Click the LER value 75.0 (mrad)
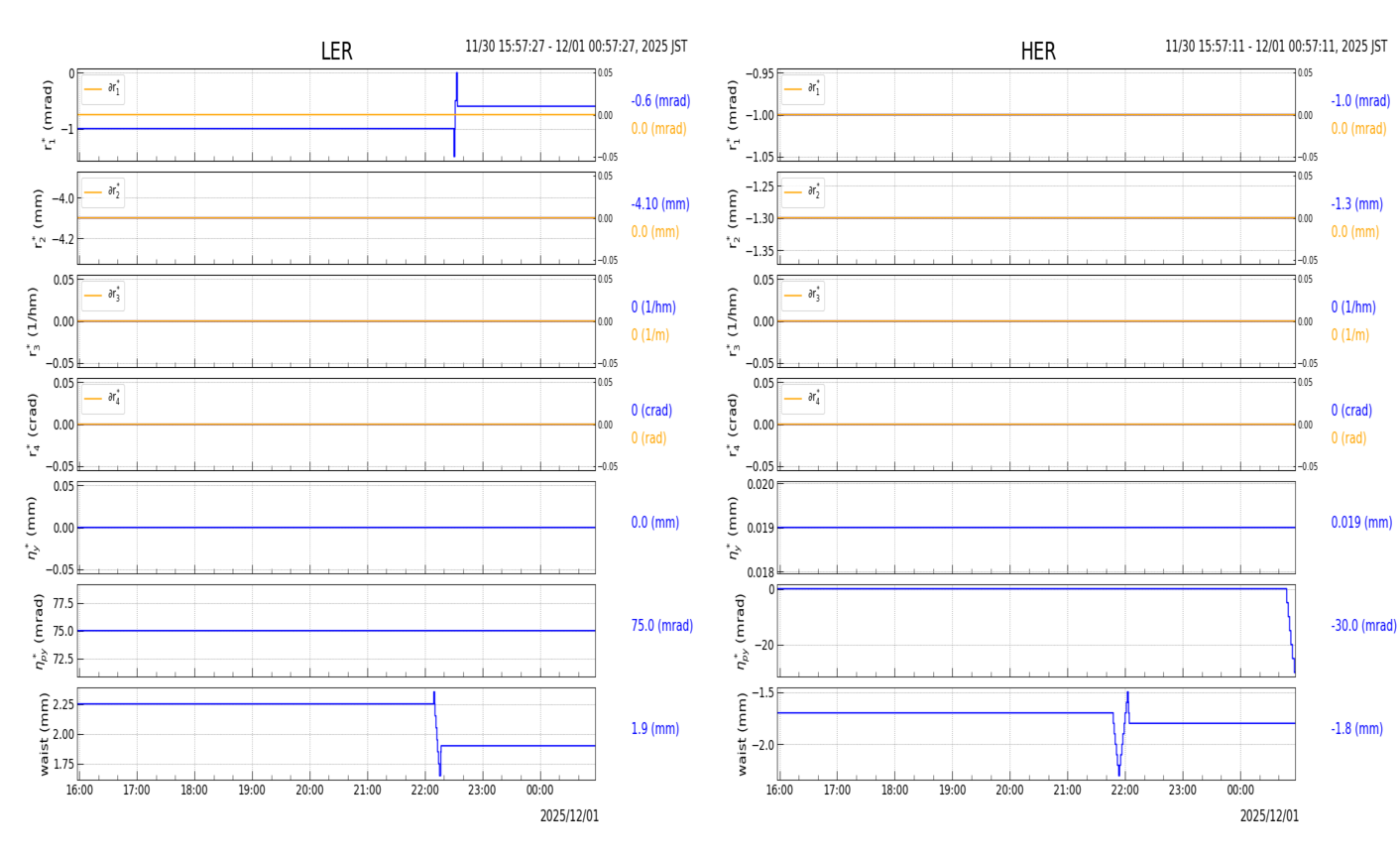The width and height of the screenshot is (1400, 857). (662, 626)
